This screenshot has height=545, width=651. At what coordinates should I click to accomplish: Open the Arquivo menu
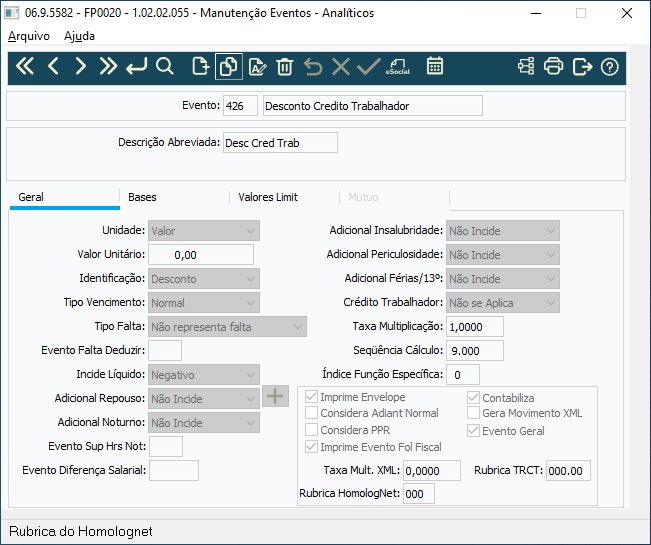coord(29,36)
